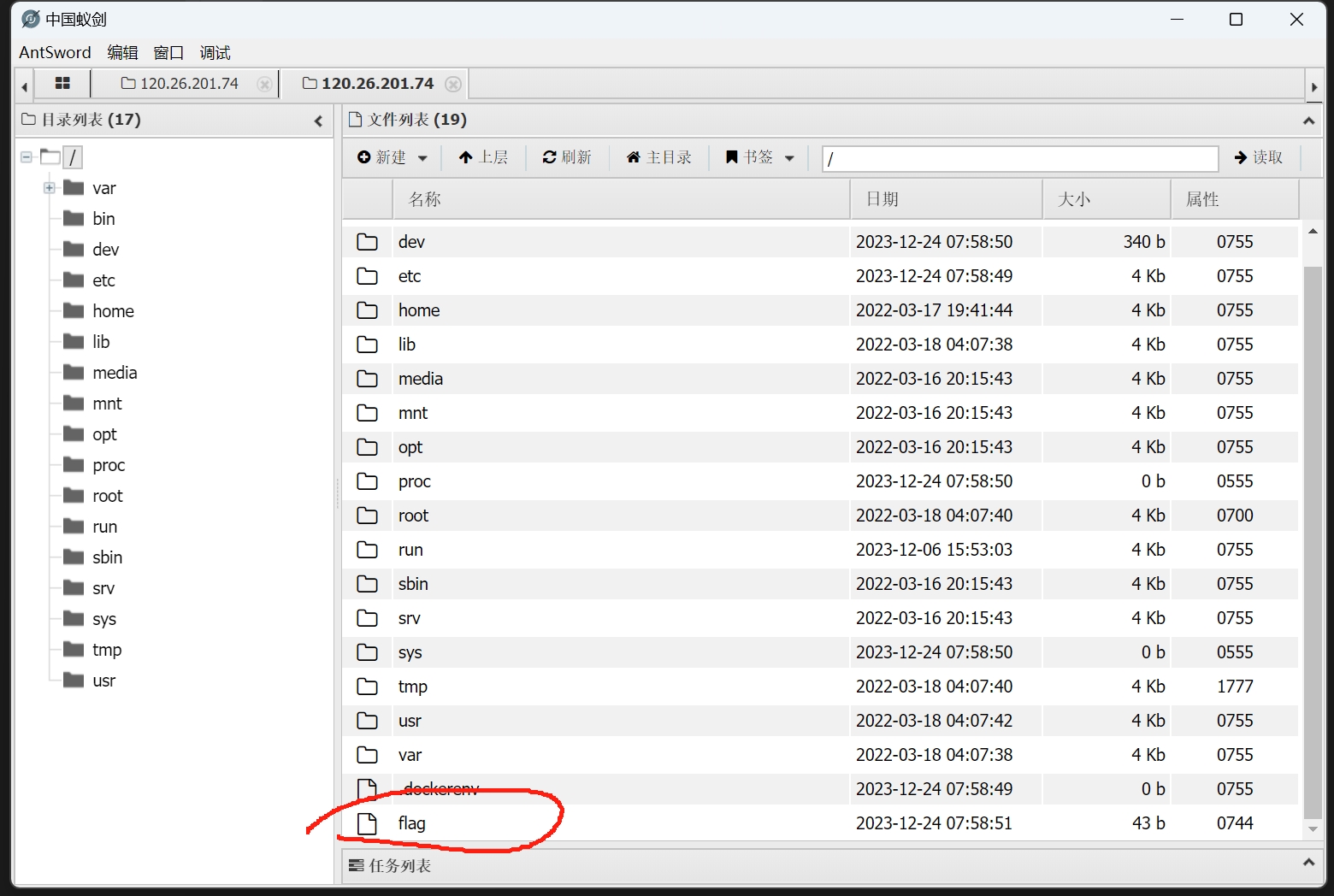
Task: Click the read (读取) button
Action: pyautogui.click(x=1259, y=157)
